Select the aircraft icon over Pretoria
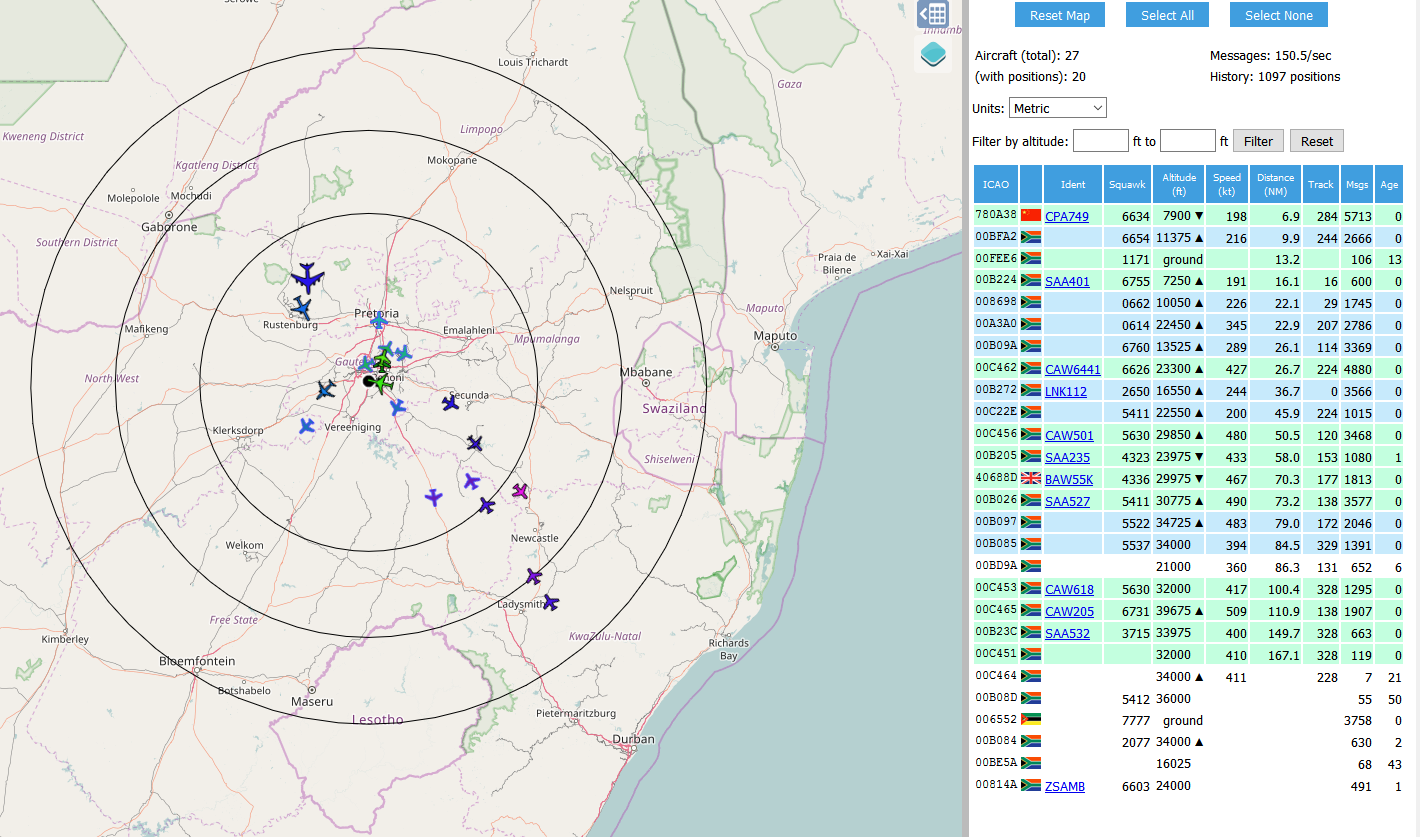1420x837 pixels. pyautogui.click(x=378, y=321)
